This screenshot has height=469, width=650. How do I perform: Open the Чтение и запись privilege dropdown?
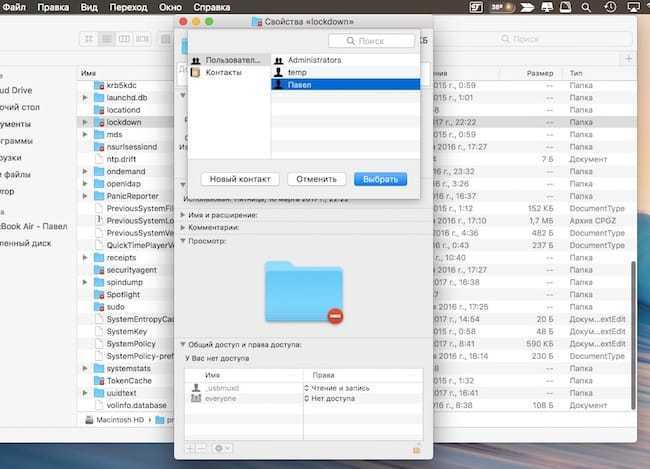pyautogui.click(x=337, y=388)
